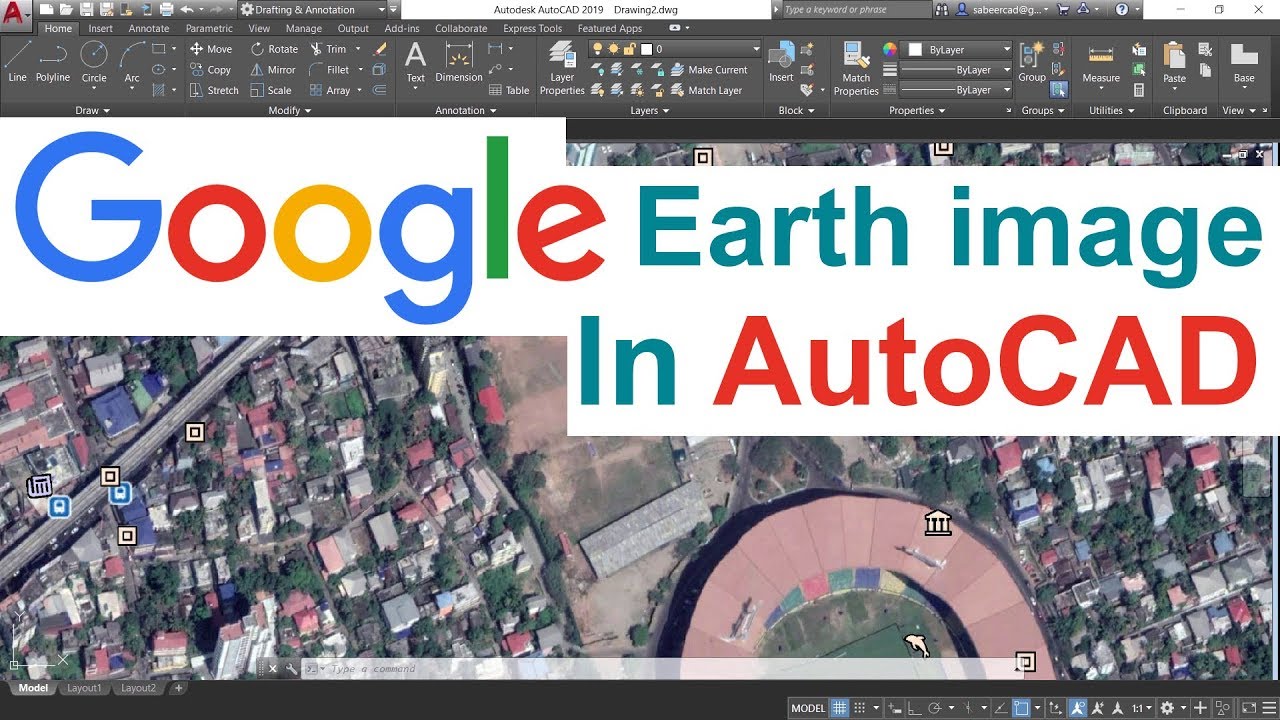Click the Undo arrow in Quick Access
Viewport: 1280px width, 720px height.
(186, 9)
